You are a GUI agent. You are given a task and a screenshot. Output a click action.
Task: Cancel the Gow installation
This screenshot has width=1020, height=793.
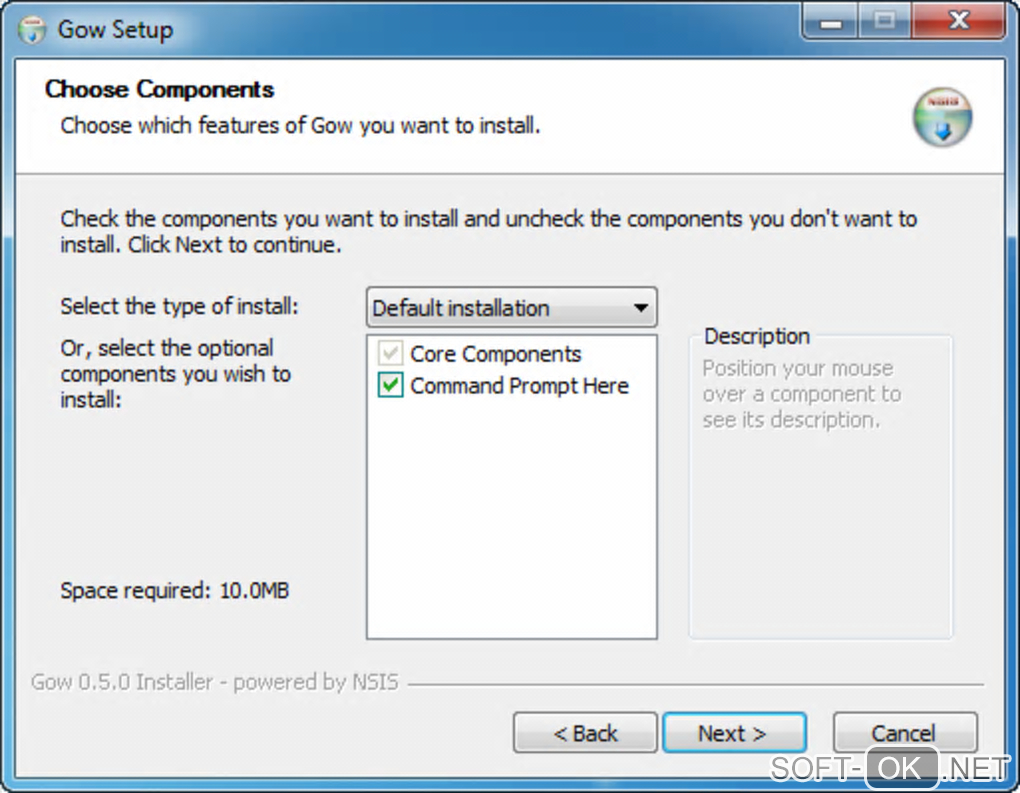point(904,734)
